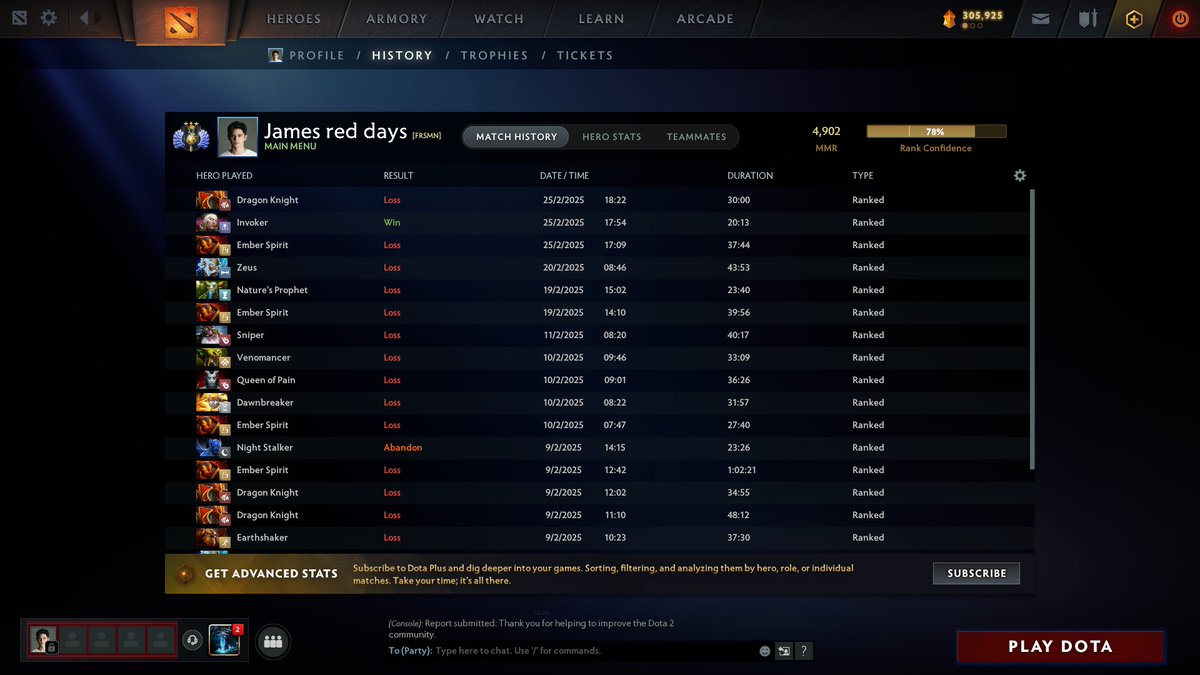
Task: Click the James red days profile picture
Action: pyautogui.click(x=238, y=137)
